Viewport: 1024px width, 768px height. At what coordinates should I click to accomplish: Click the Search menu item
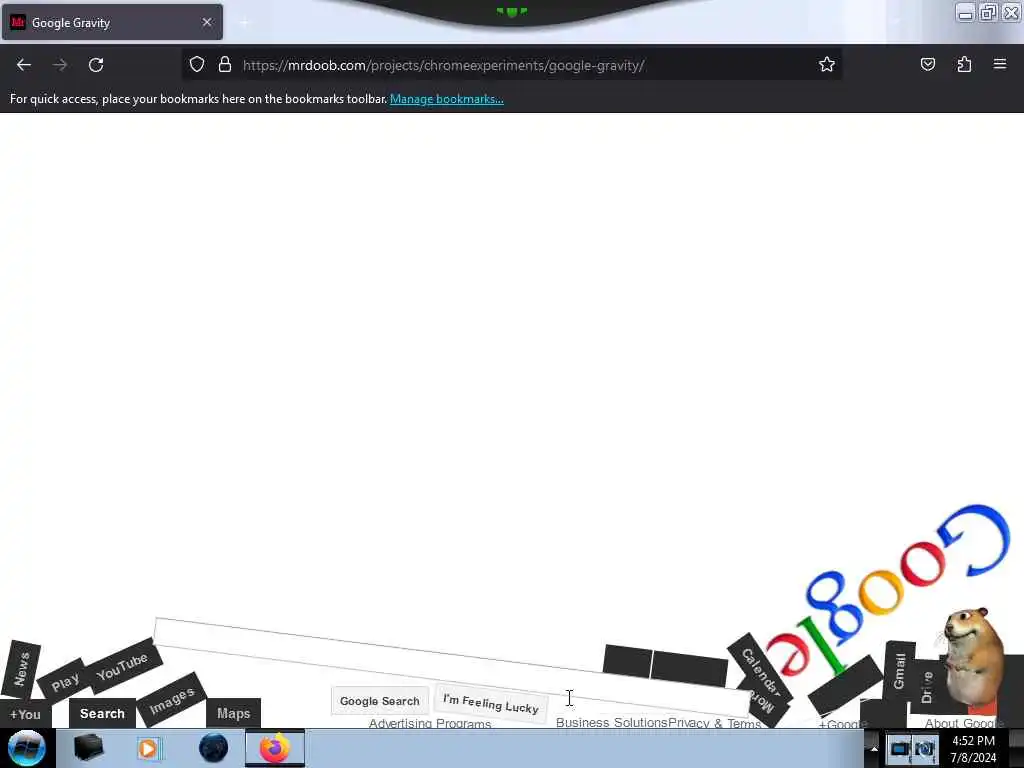(x=102, y=714)
